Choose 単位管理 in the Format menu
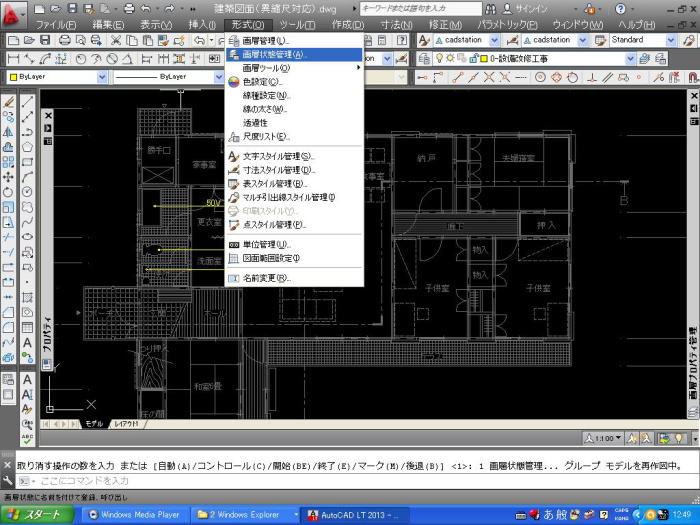The width and height of the screenshot is (700, 525). (x=294, y=245)
